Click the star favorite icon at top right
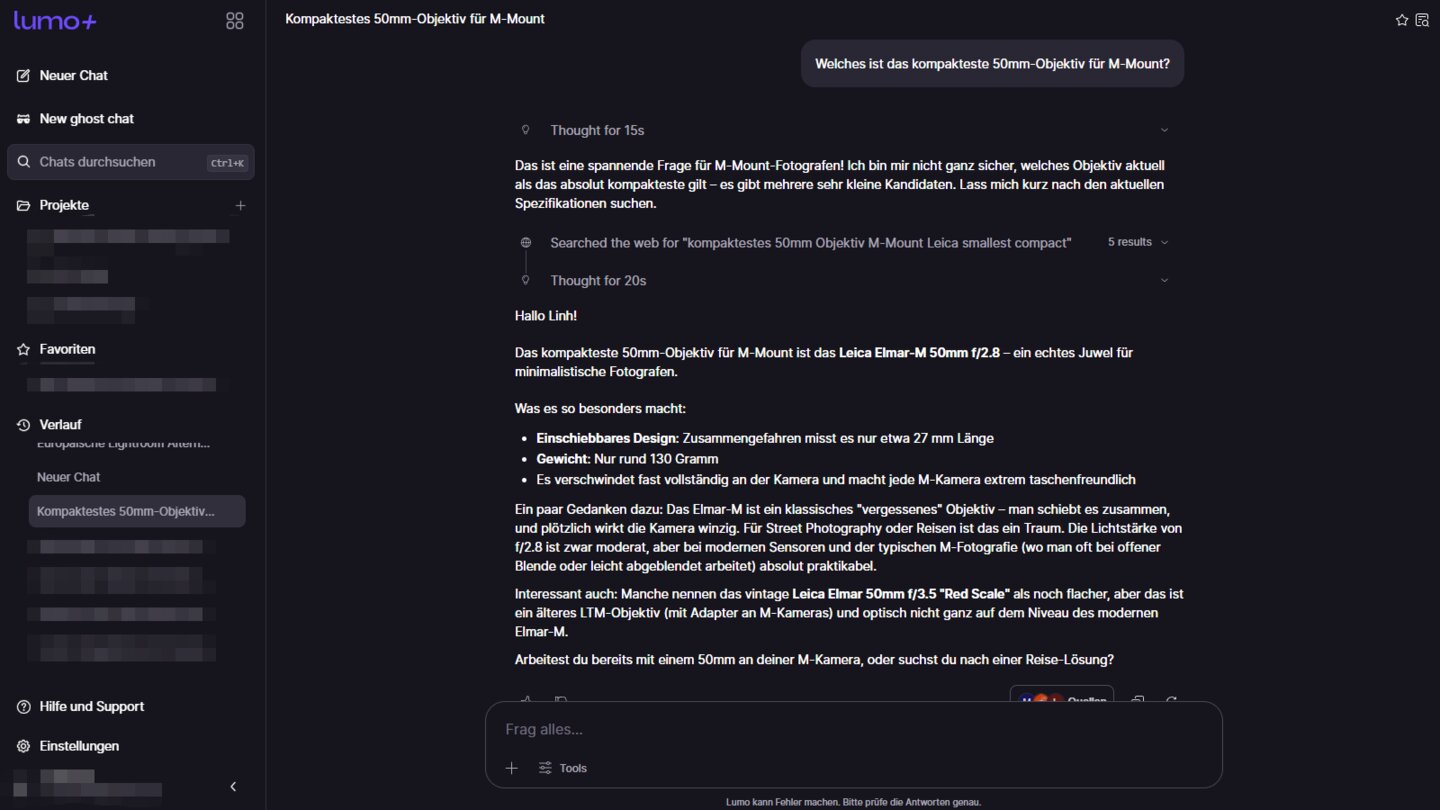 click(x=1402, y=20)
